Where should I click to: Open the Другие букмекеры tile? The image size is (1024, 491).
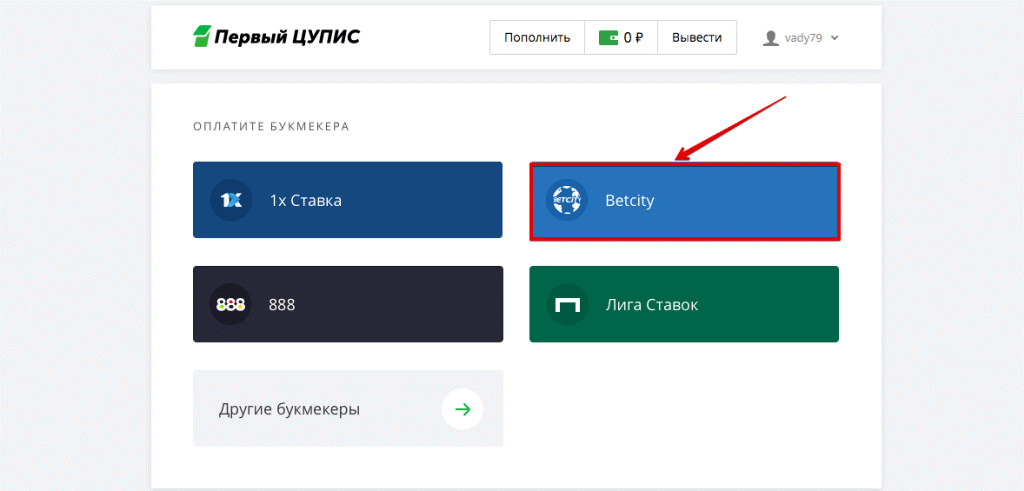[347, 409]
